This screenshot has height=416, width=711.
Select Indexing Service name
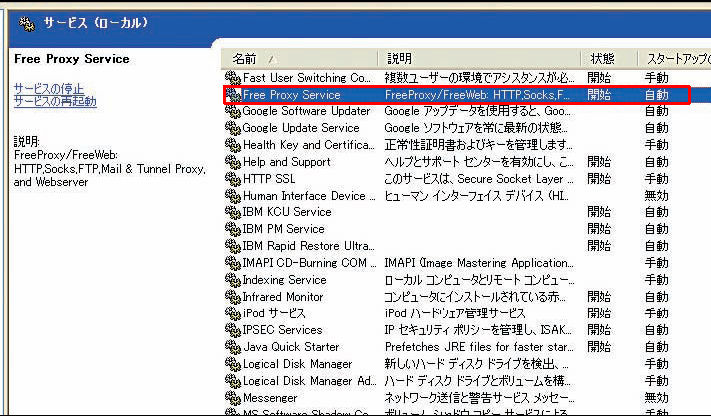click(x=284, y=280)
